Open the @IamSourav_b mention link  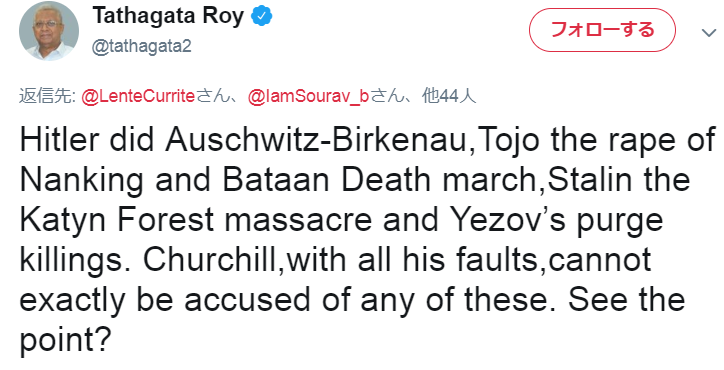(308, 97)
